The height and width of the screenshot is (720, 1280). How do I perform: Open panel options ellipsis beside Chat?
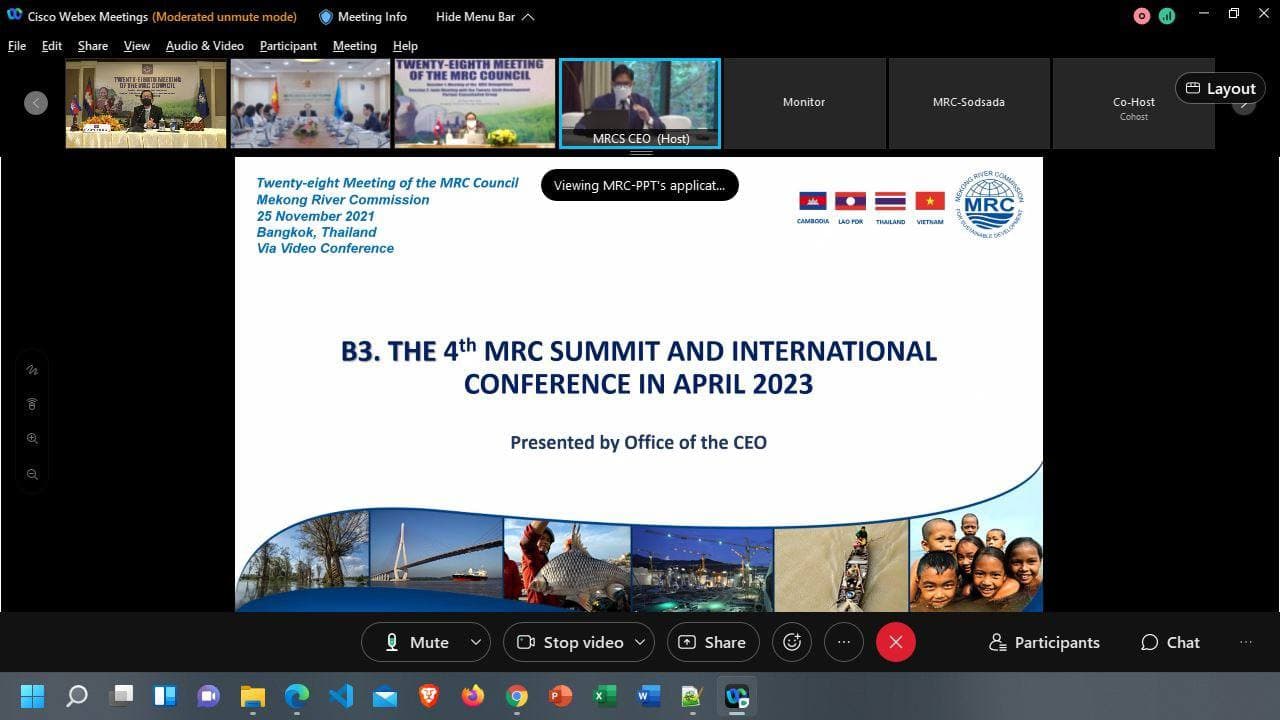(1246, 642)
